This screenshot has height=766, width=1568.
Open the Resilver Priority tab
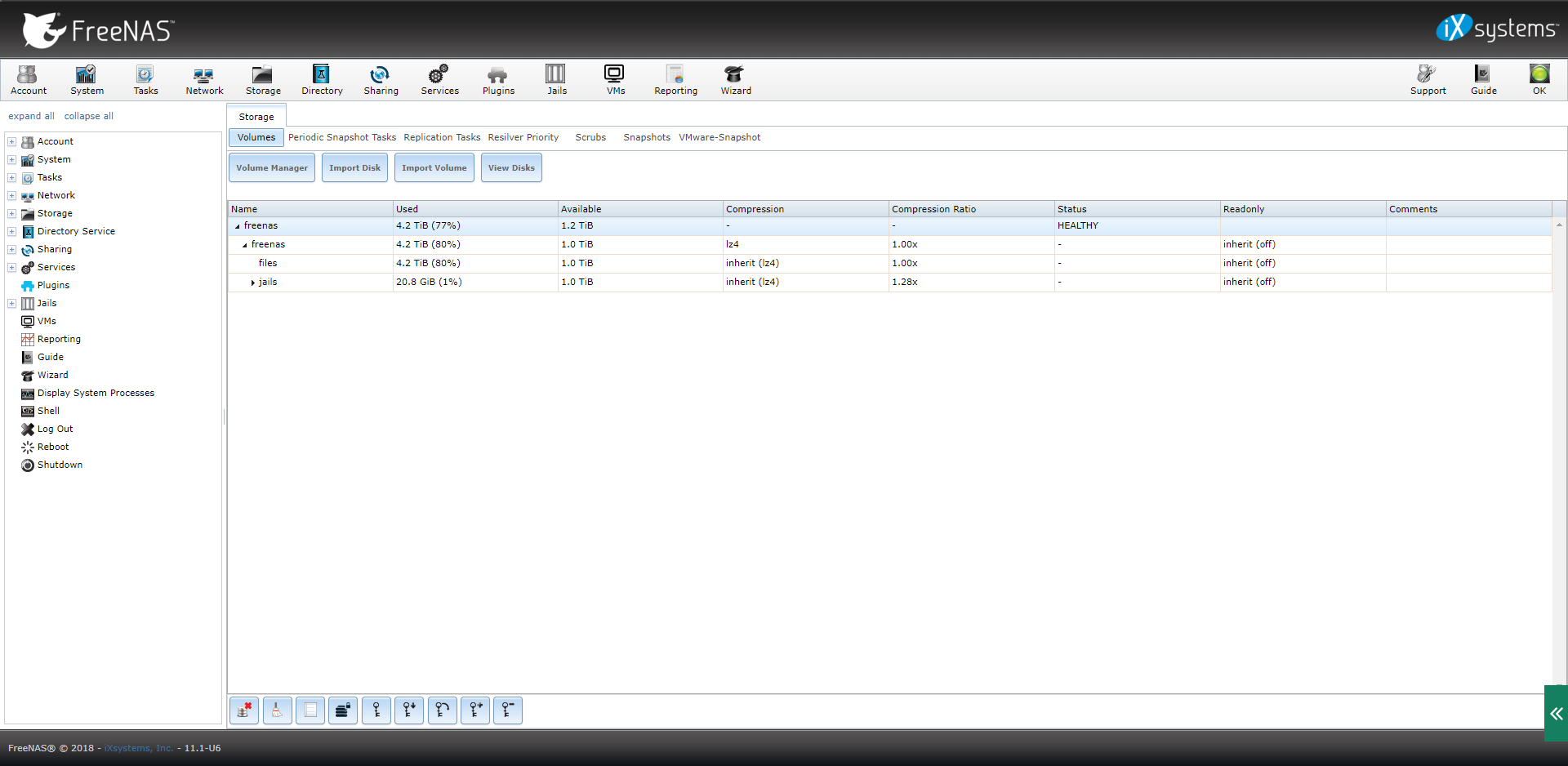point(523,137)
